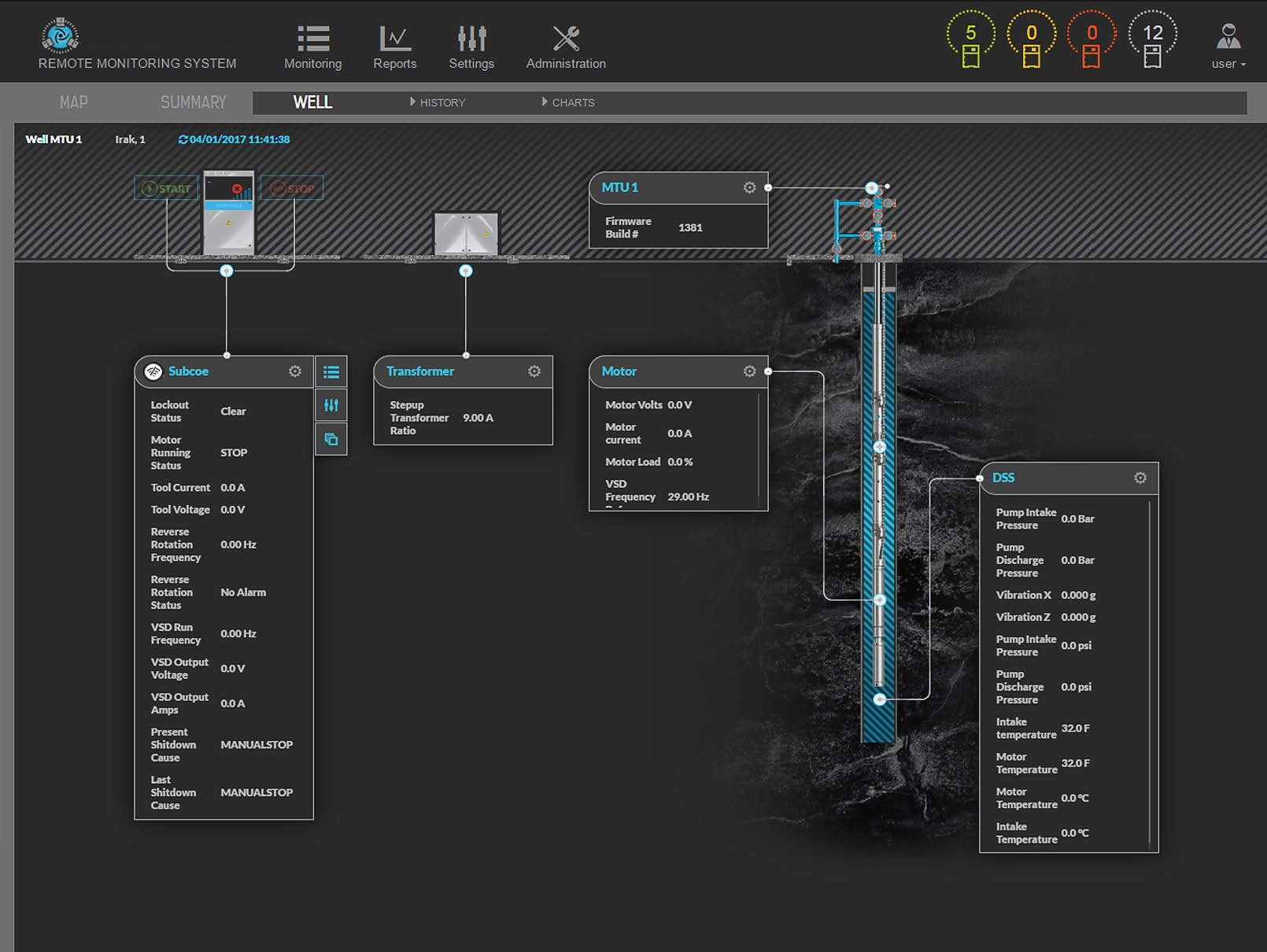
Task: Click the DSS panel title
Action: point(1003,478)
